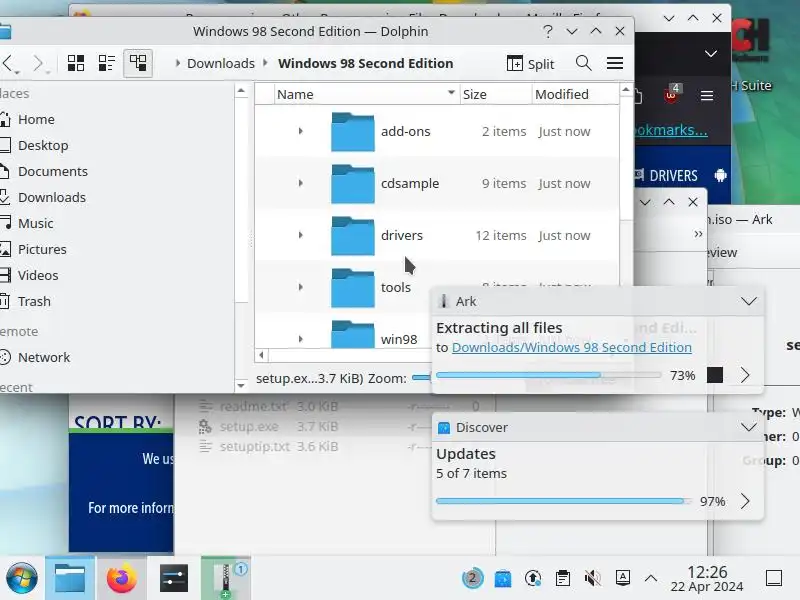Open Network in Places panel
This screenshot has height=600, width=800.
click(x=44, y=358)
